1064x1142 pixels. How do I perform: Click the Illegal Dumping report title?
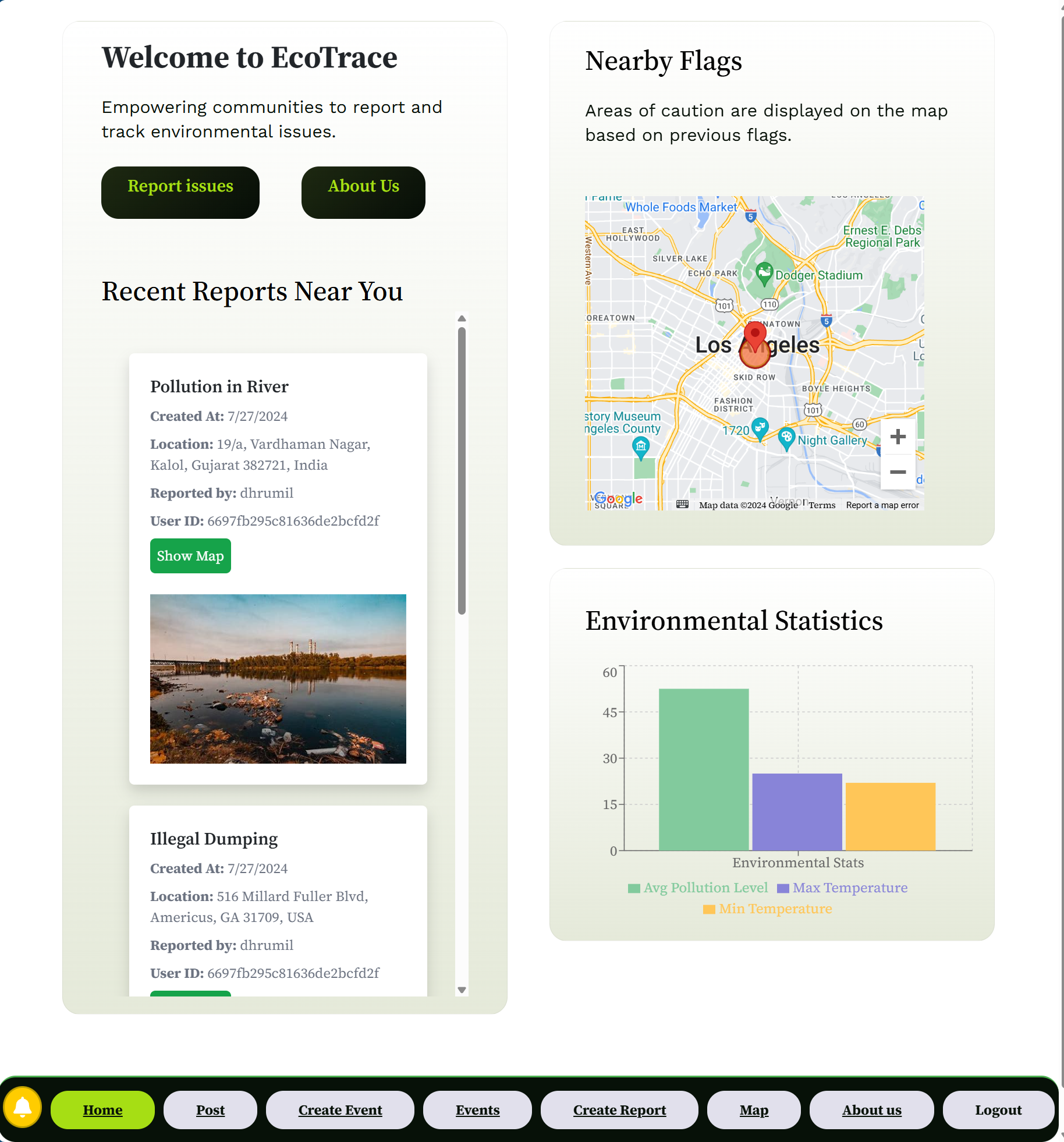pyautogui.click(x=214, y=839)
